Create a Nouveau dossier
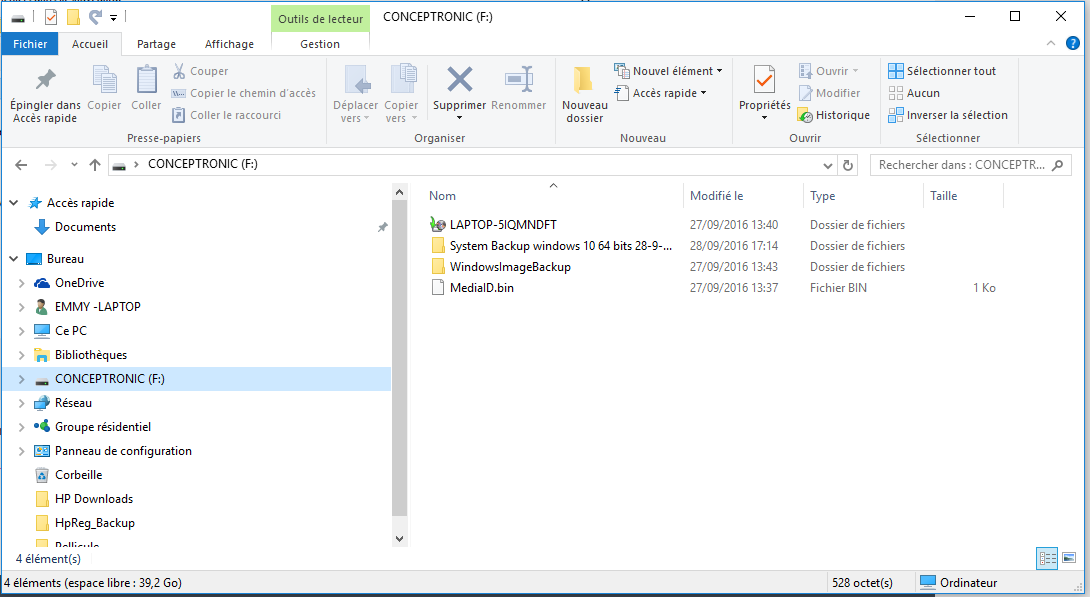The image size is (1090, 597). (x=585, y=95)
